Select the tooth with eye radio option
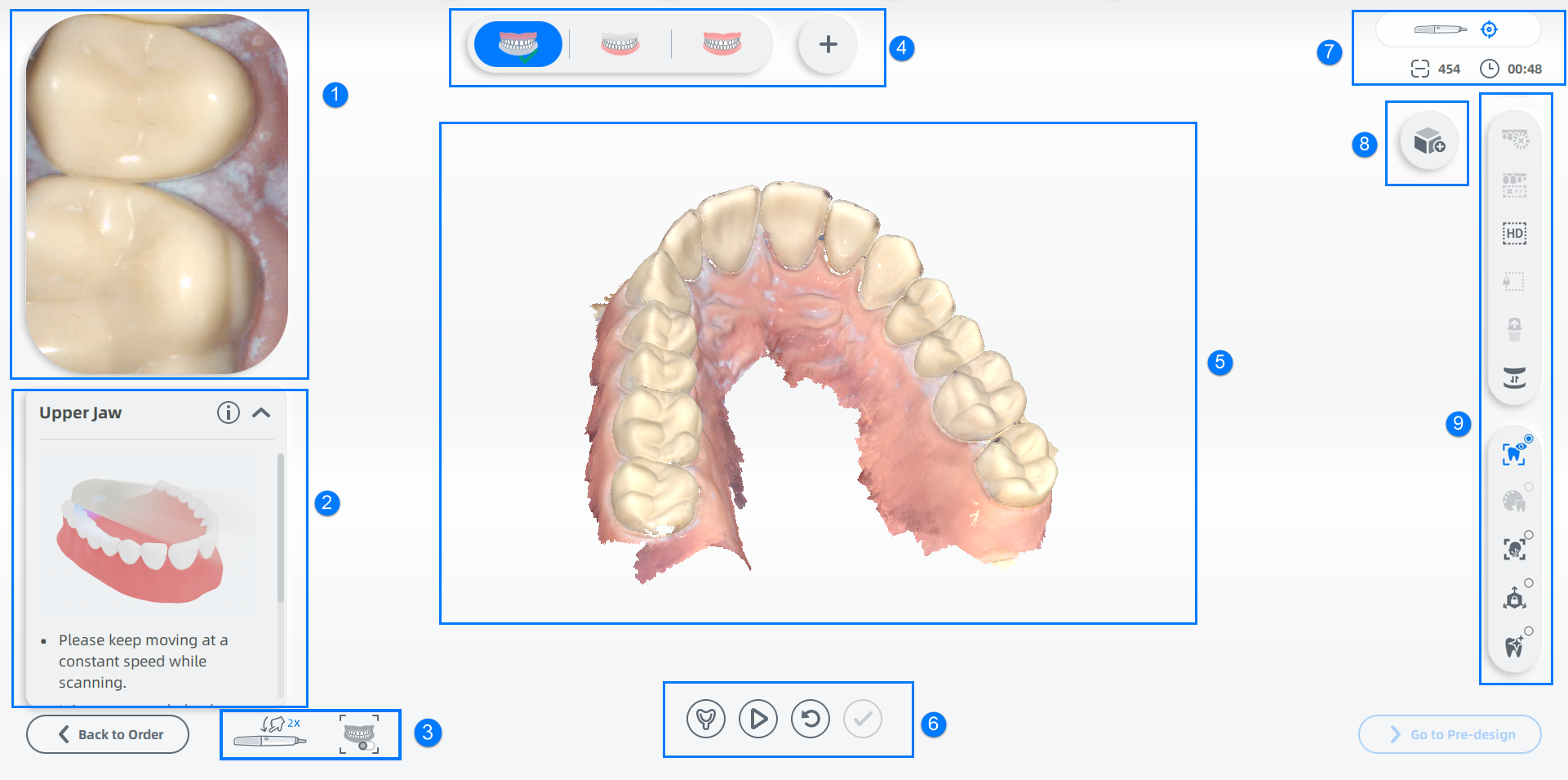This screenshot has width=1568, height=780. point(1514,453)
